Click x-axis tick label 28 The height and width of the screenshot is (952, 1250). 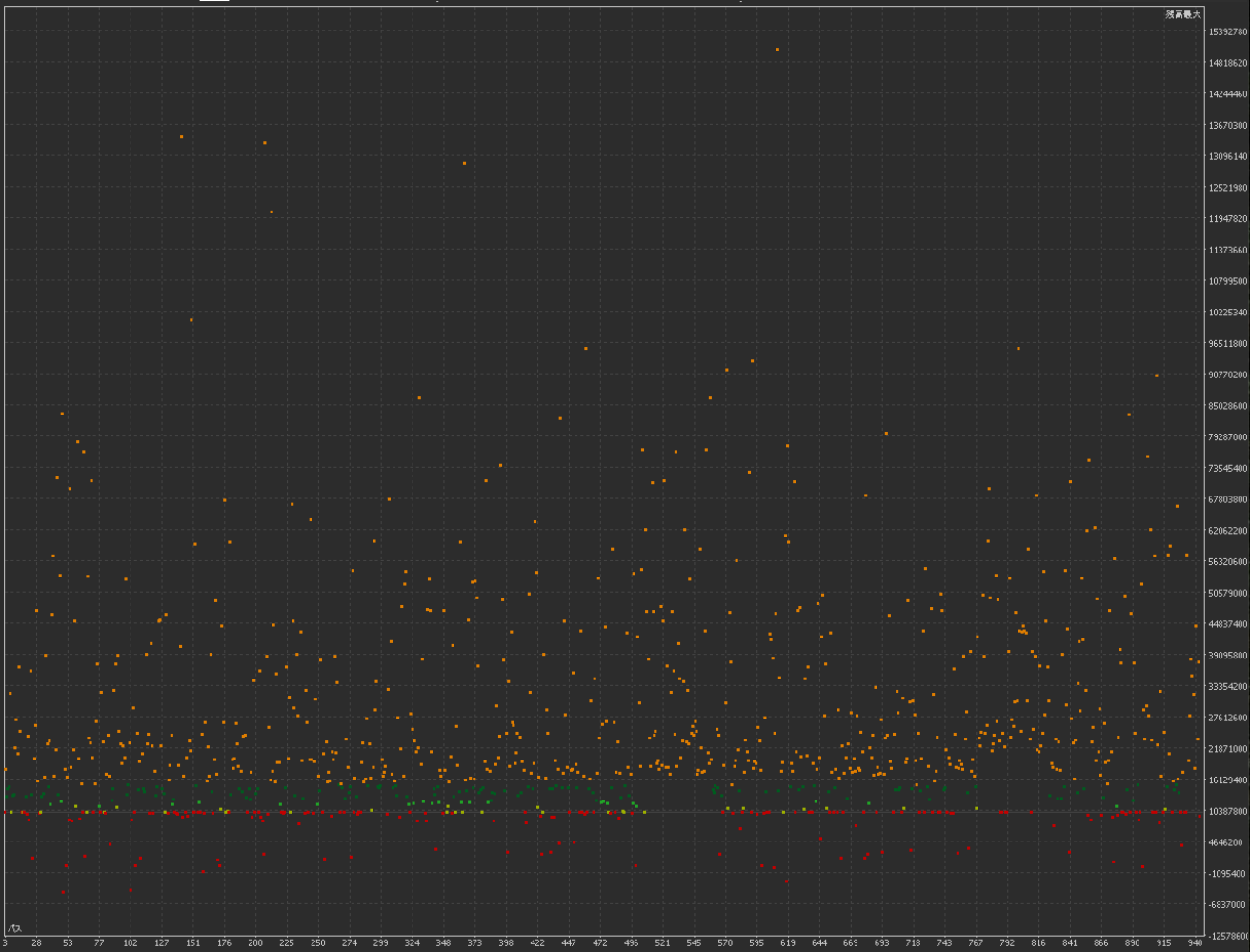coord(36,942)
